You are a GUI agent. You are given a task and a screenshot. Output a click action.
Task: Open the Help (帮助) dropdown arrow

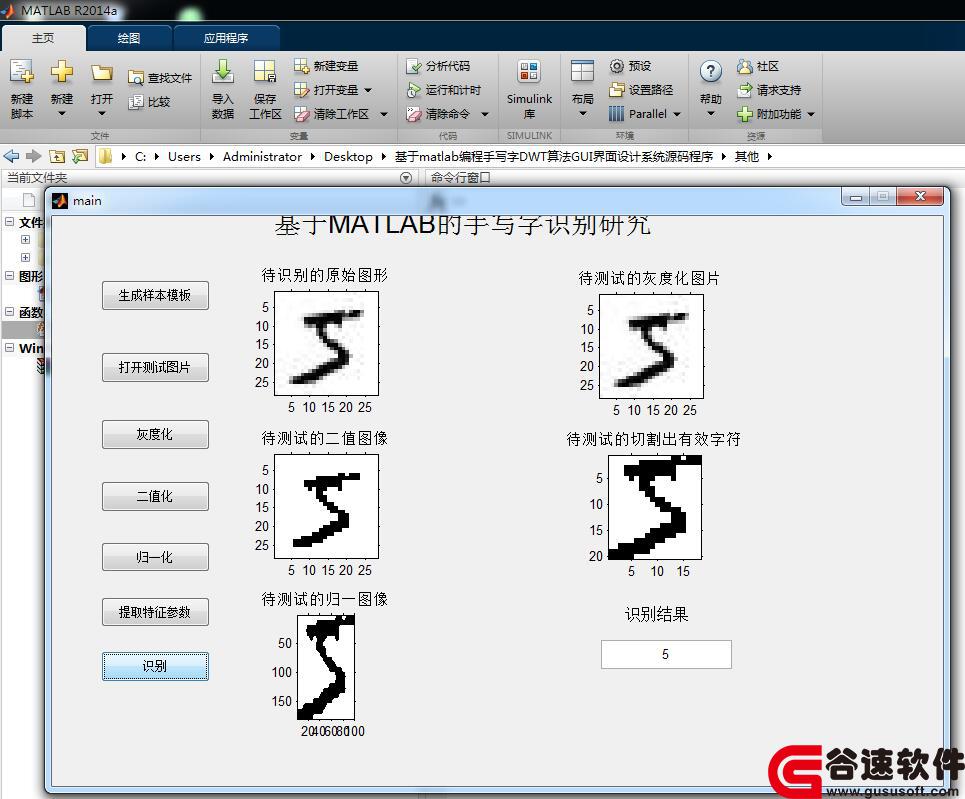(711, 114)
